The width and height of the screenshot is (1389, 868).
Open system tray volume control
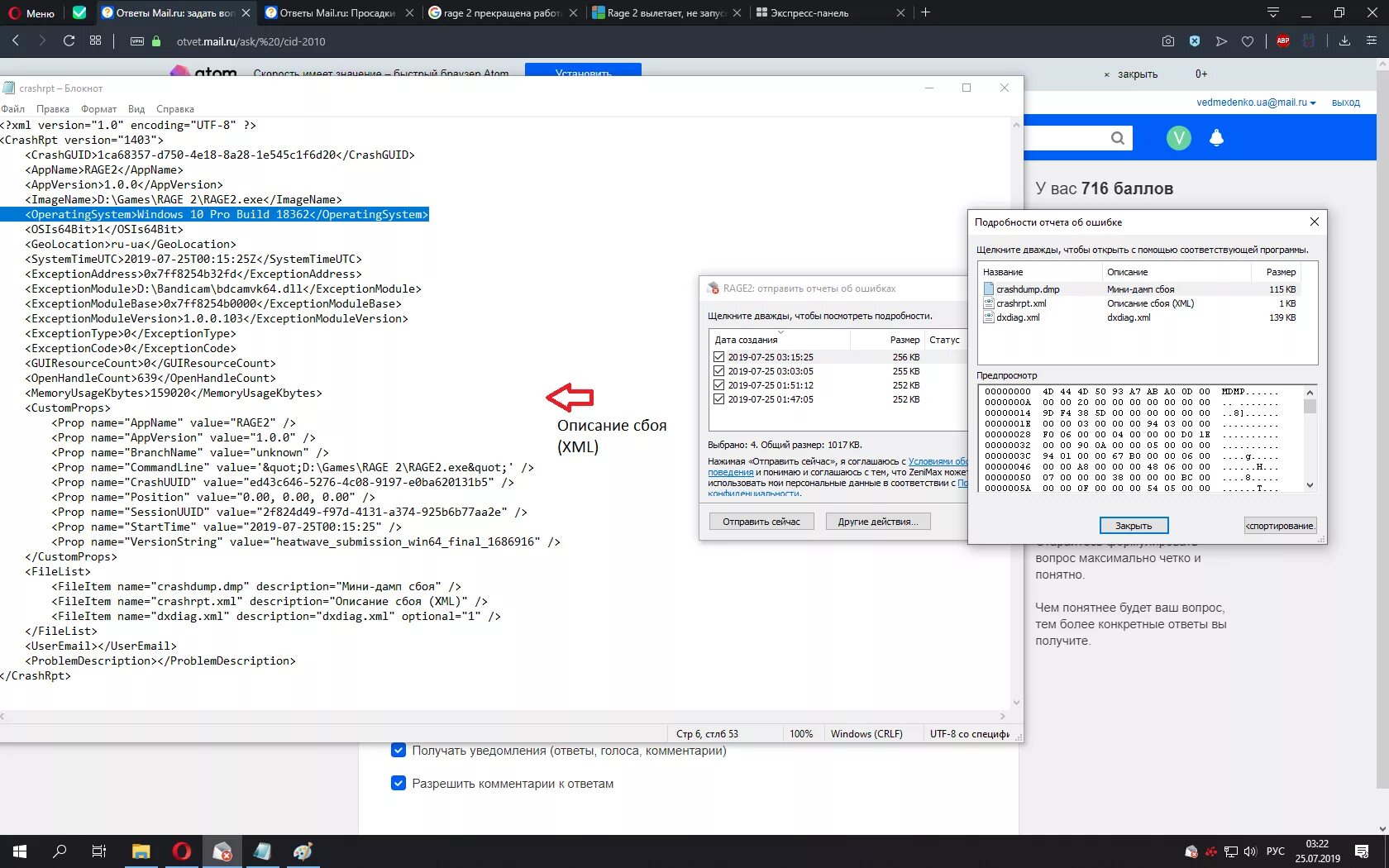[1249, 851]
